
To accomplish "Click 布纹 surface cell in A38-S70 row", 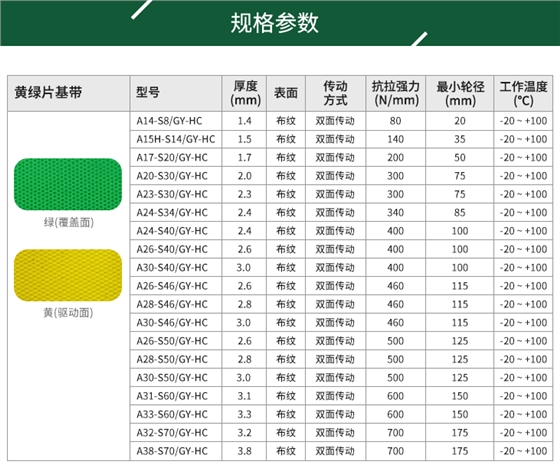I will click(x=286, y=451).
